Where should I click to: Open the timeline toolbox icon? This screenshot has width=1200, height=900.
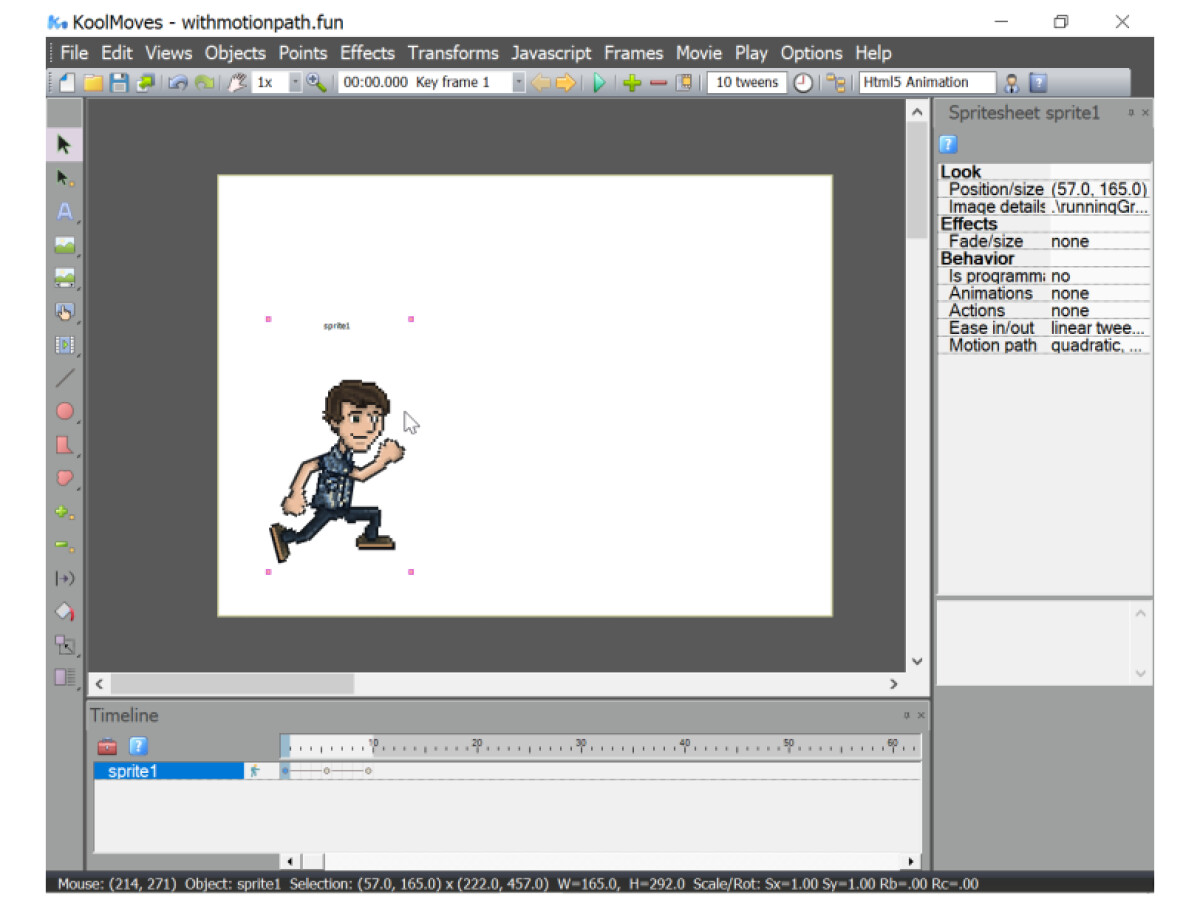point(107,746)
